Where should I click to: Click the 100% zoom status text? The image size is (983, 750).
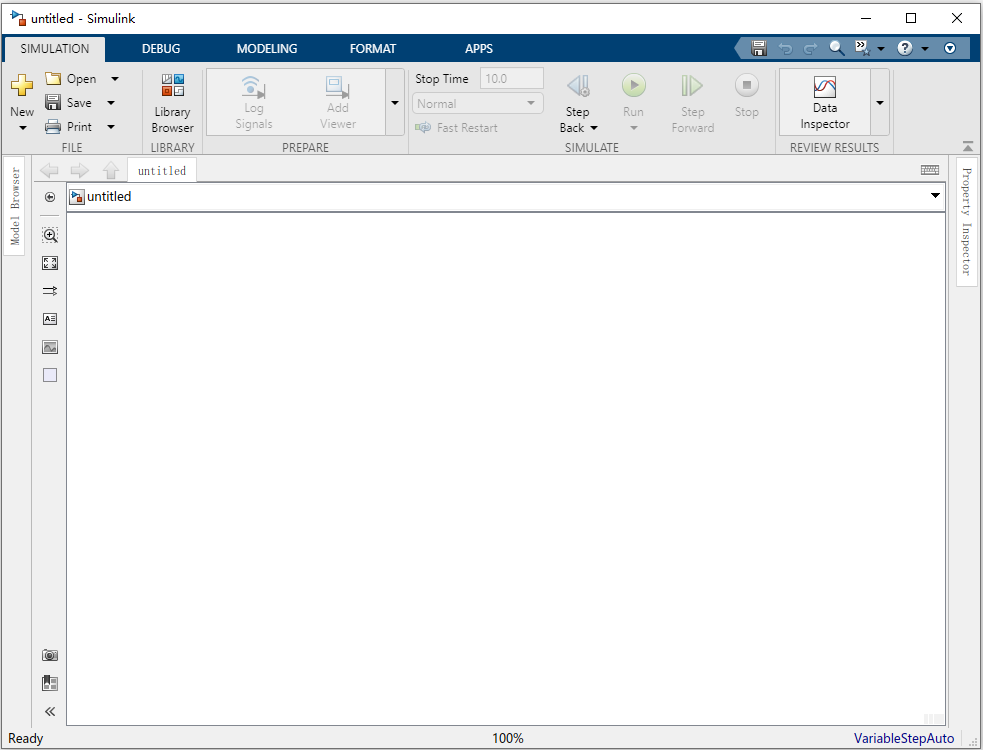click(507, 738)
